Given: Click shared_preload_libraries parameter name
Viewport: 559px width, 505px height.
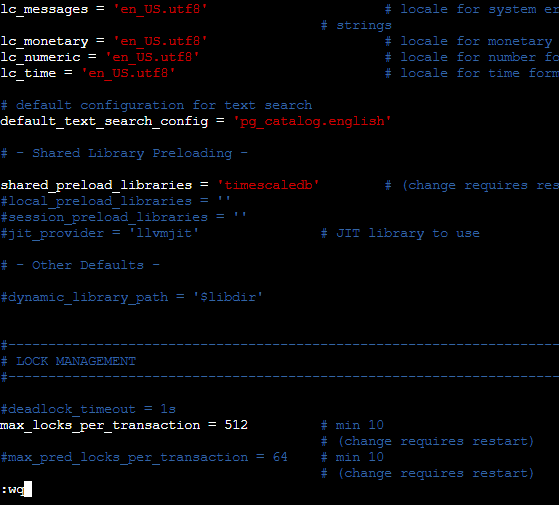Looking at the screenshot, I should [x=96, y=185].
